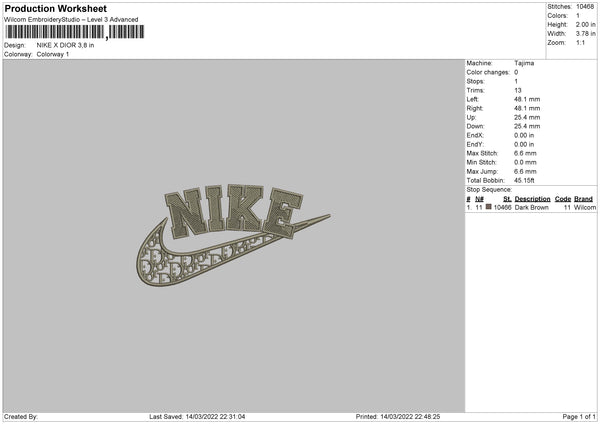Select the Wilcom EmbroideryStudio Level 3 Advanced line

click(71, 20)
